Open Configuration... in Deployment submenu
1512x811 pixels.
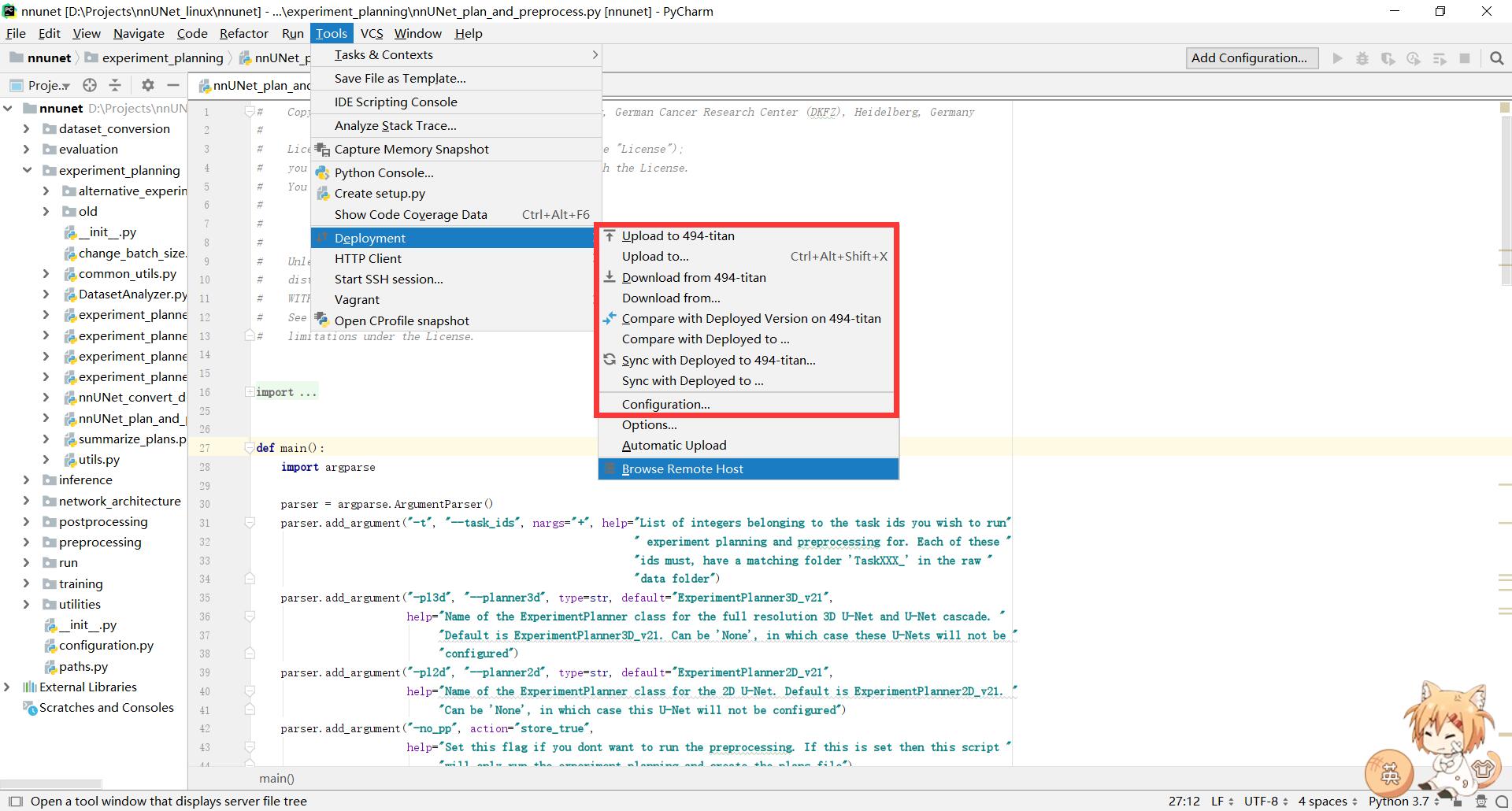click(x=748, y=404)
